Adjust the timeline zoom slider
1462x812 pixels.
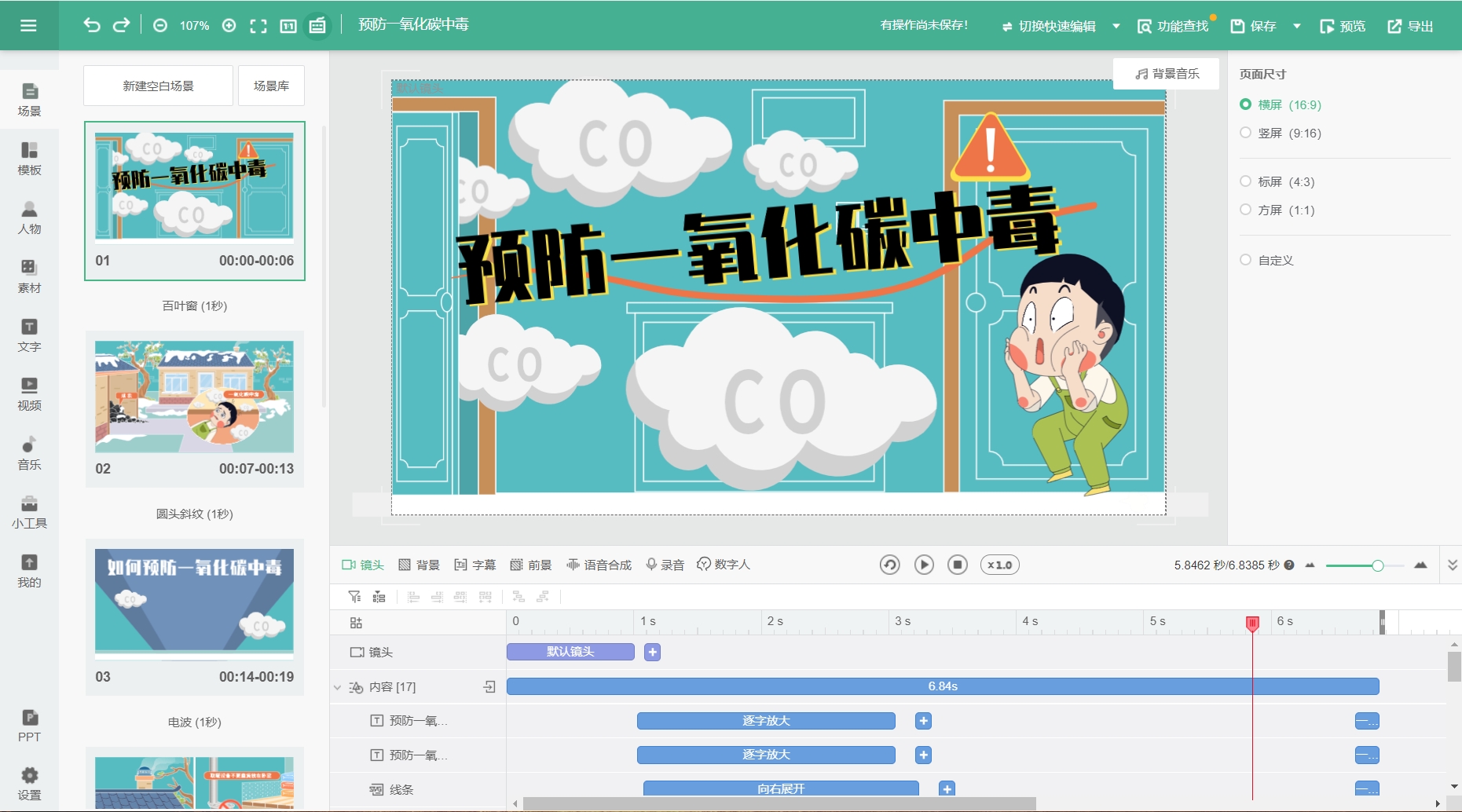(1377, 565)
